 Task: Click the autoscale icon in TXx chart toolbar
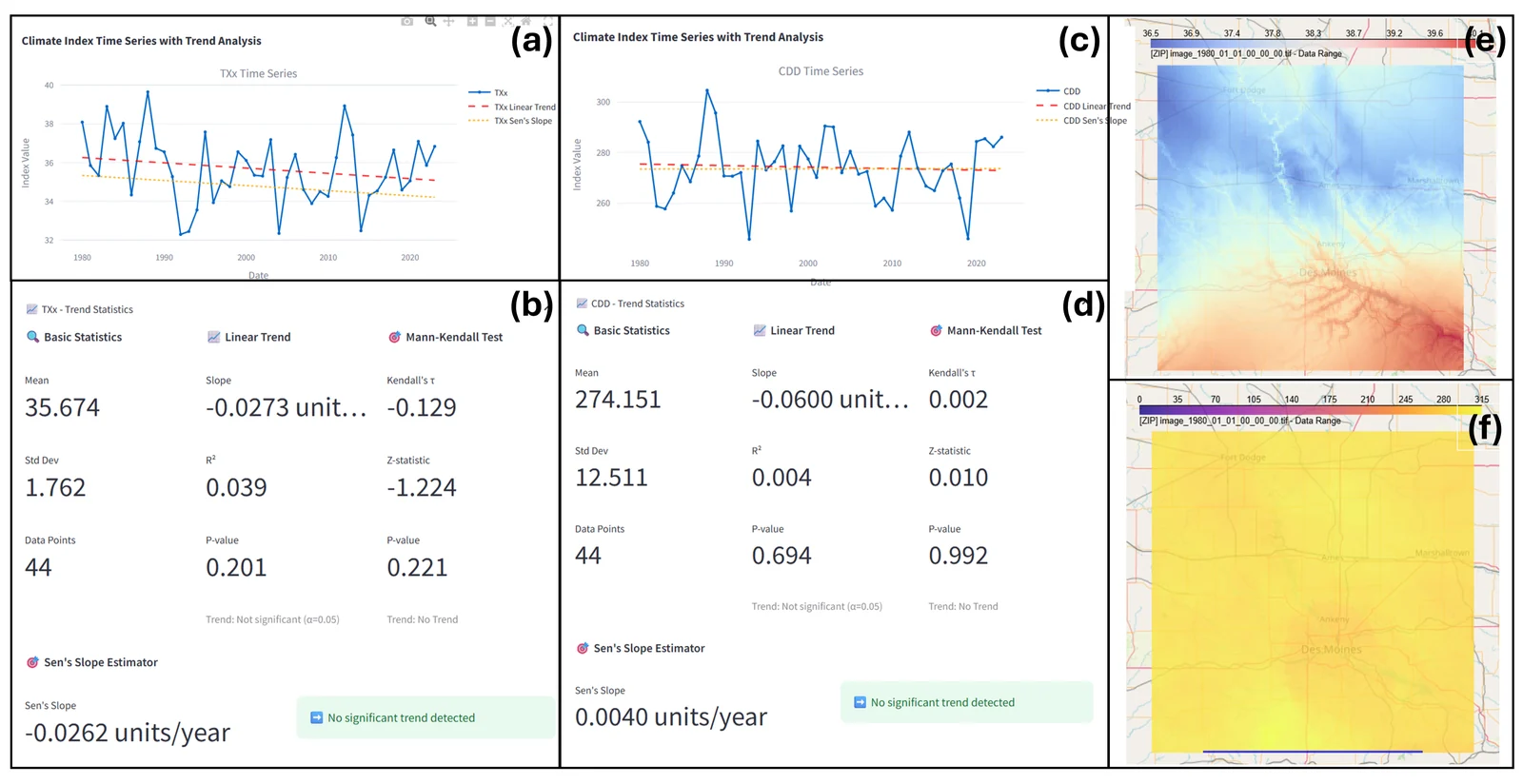pos(508,21)
